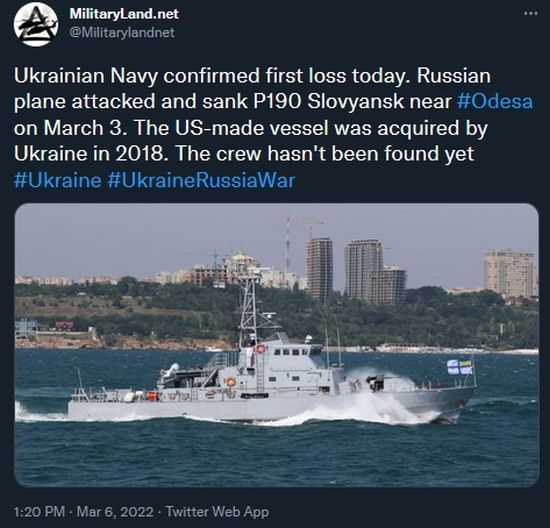This screenshot has width=550, height=528.
Task: Click the boat's wake at the stern
Action: (x=39, y=413)
